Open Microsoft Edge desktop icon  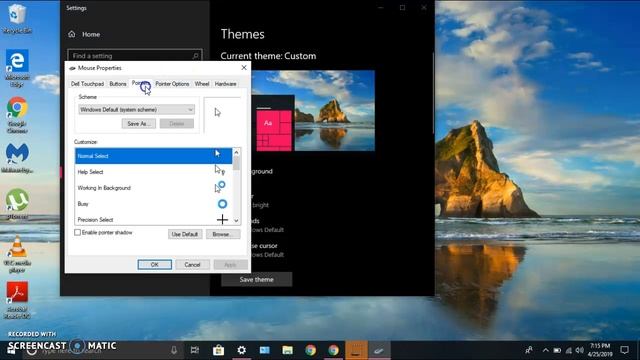(x=17, y=67)
